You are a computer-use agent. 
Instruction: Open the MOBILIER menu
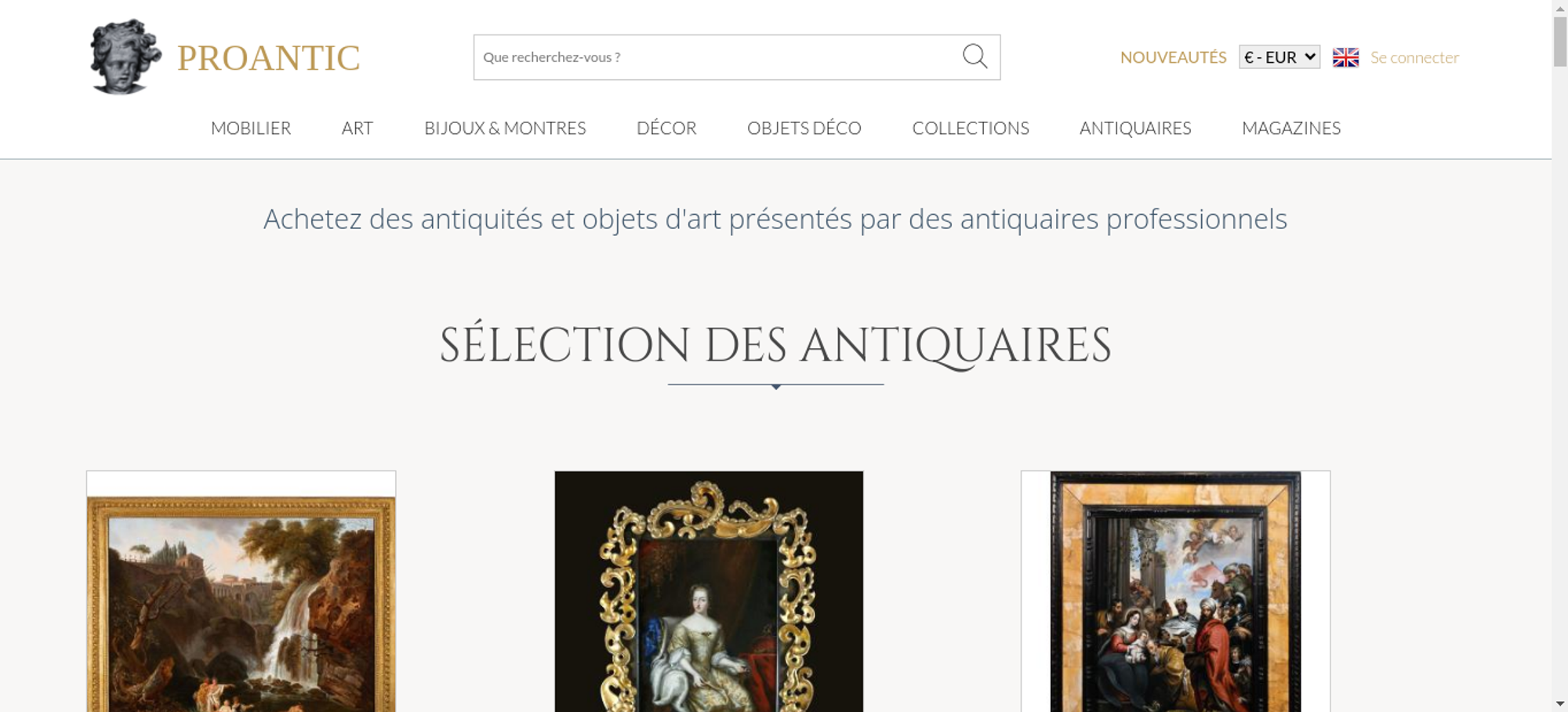(251, 128)
